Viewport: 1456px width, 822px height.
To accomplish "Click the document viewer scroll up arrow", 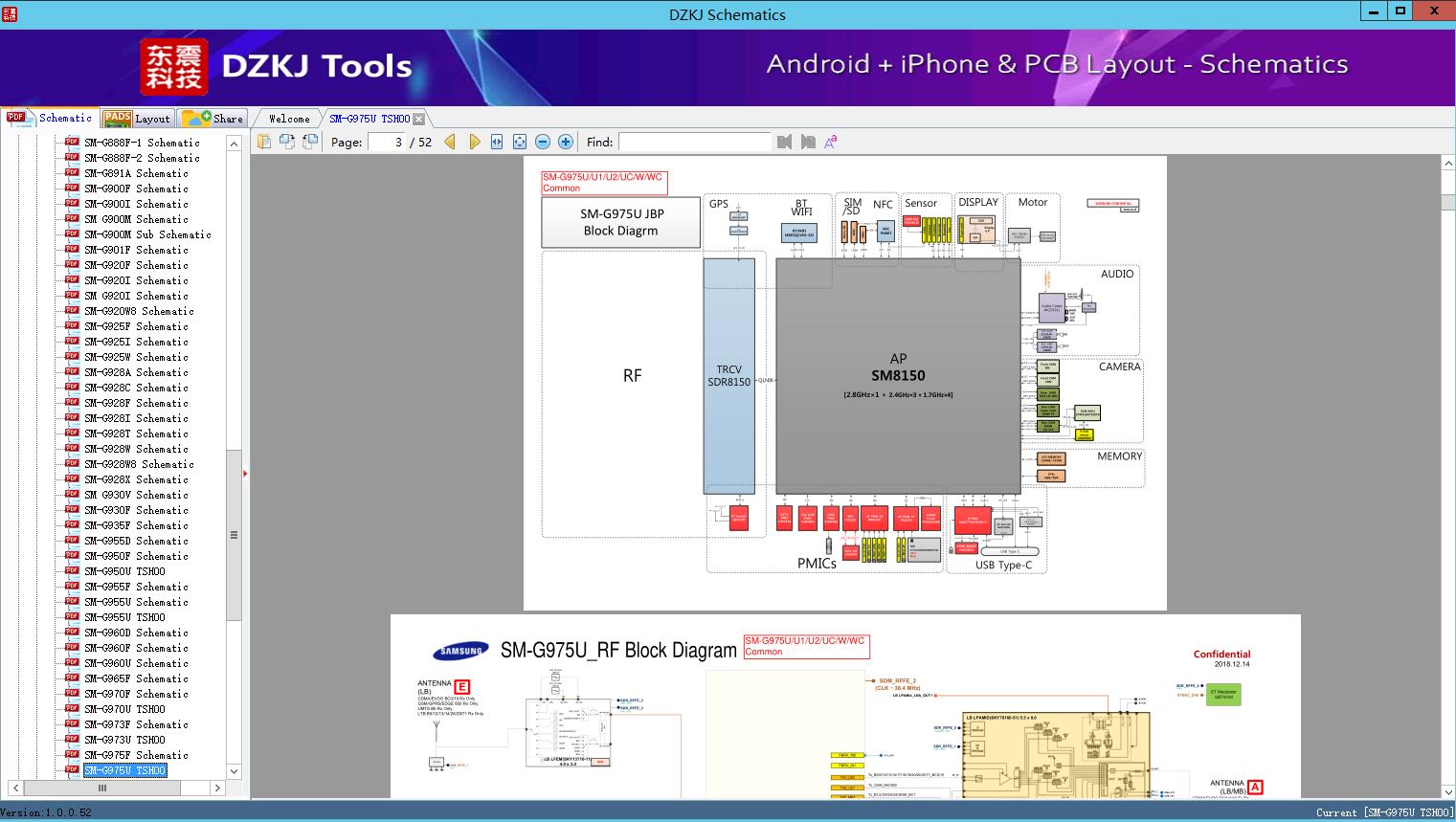I will (1447, 164).
